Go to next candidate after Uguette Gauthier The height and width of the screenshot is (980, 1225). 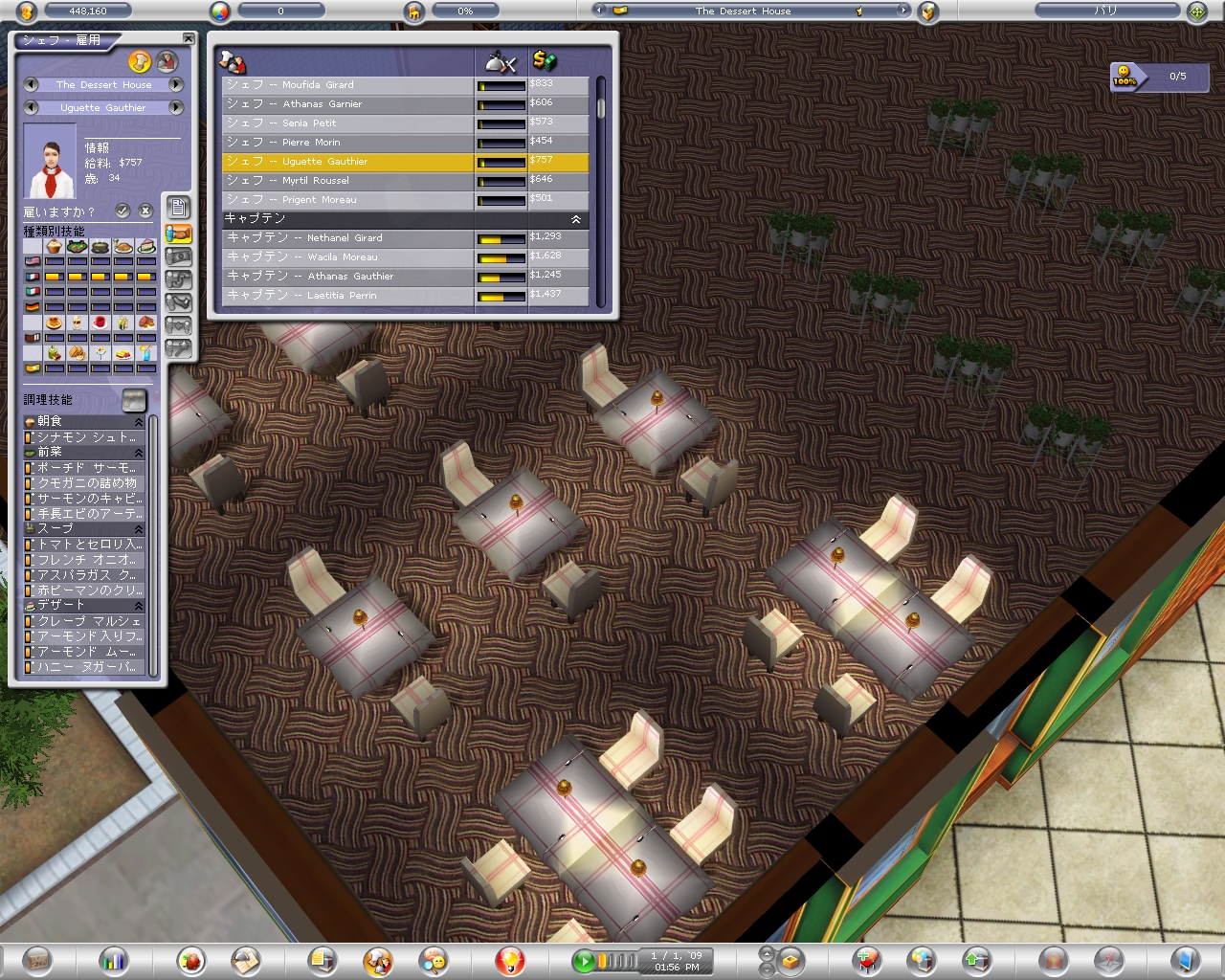176,107
